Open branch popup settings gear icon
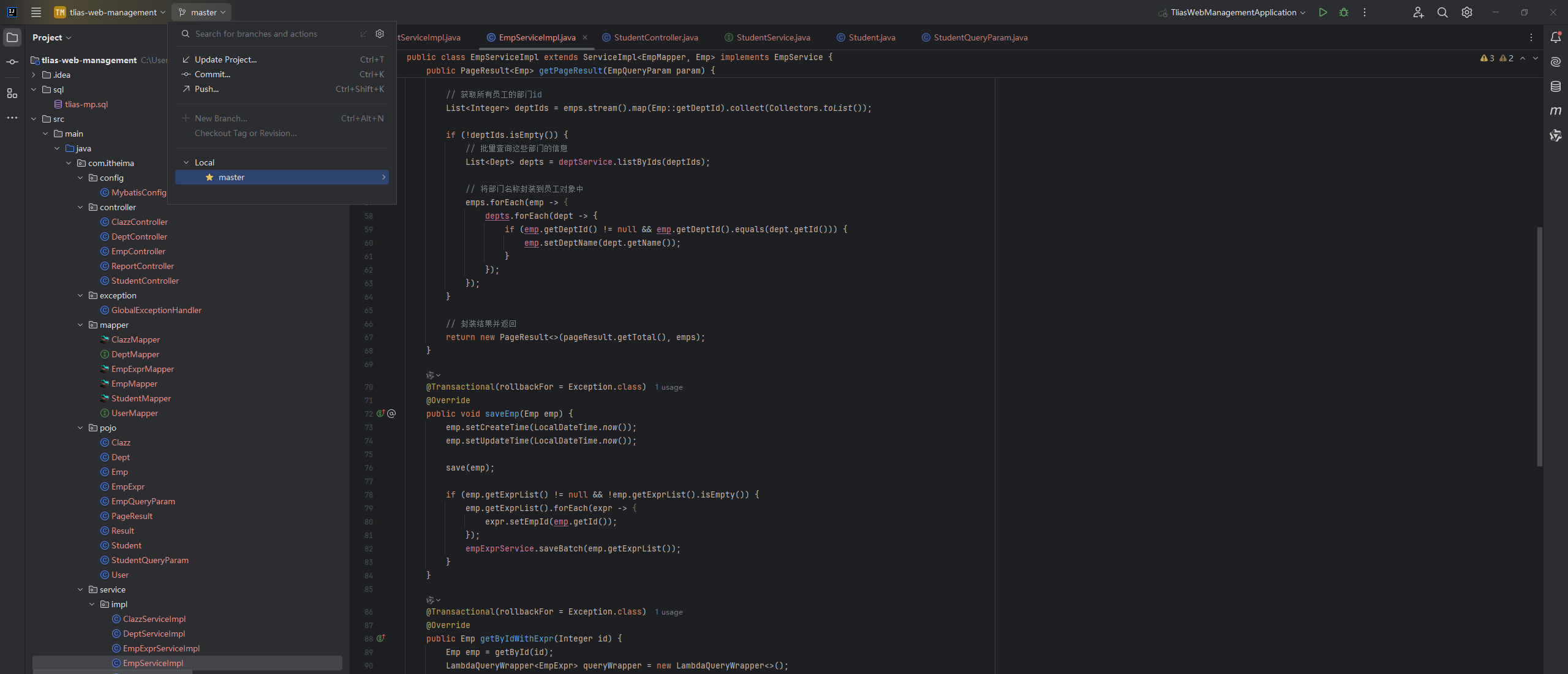1568x674 pixels. click(x=380, y=34)
